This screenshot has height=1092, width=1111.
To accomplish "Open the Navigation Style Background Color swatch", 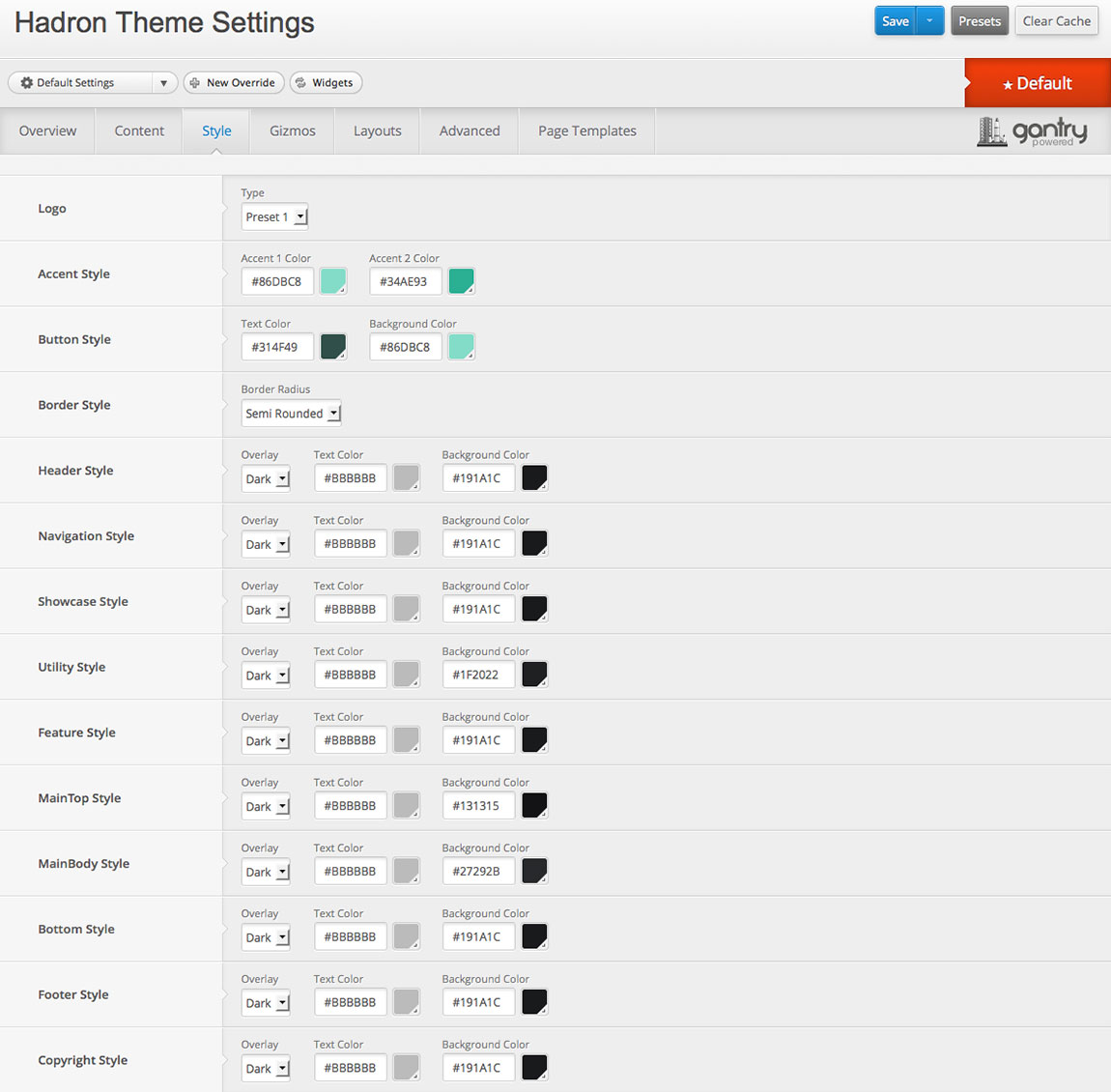I will 534,543.
